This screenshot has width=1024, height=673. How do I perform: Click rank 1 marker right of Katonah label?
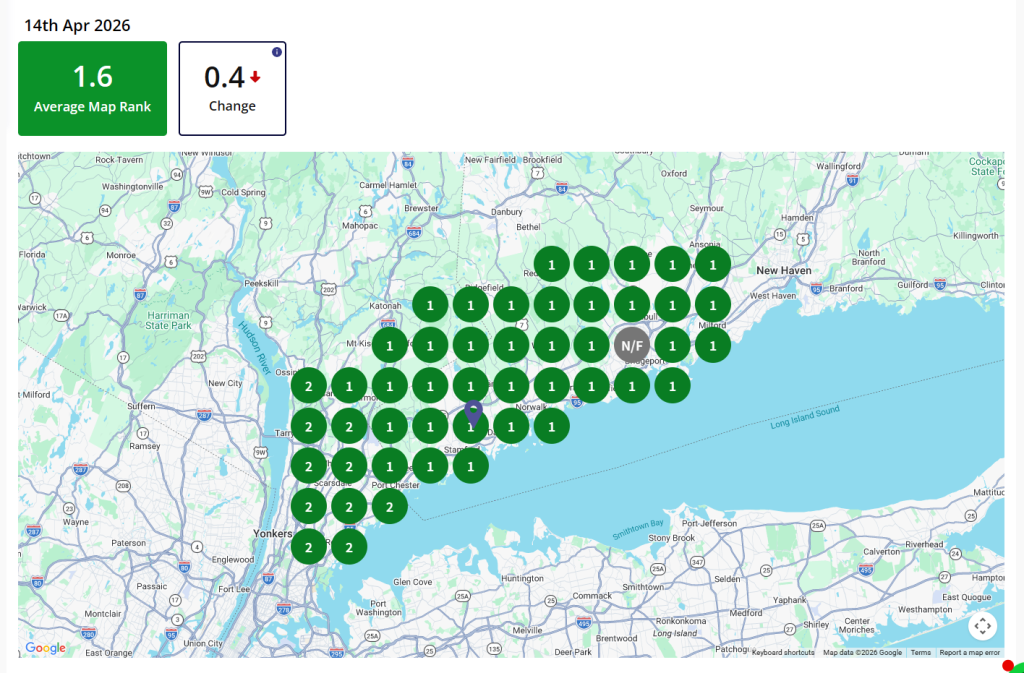tap(430, 305)
